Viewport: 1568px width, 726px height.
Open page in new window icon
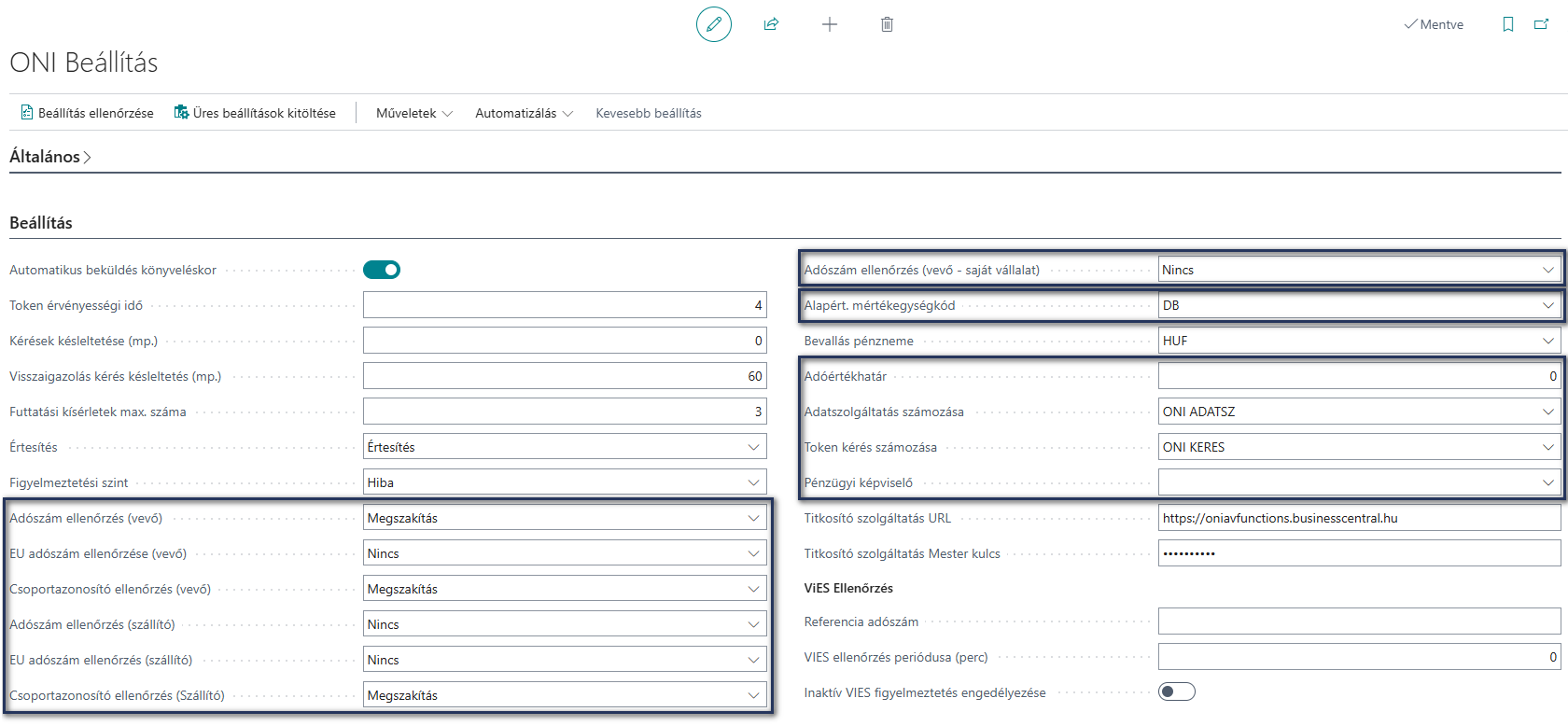tap(1542, 24)
